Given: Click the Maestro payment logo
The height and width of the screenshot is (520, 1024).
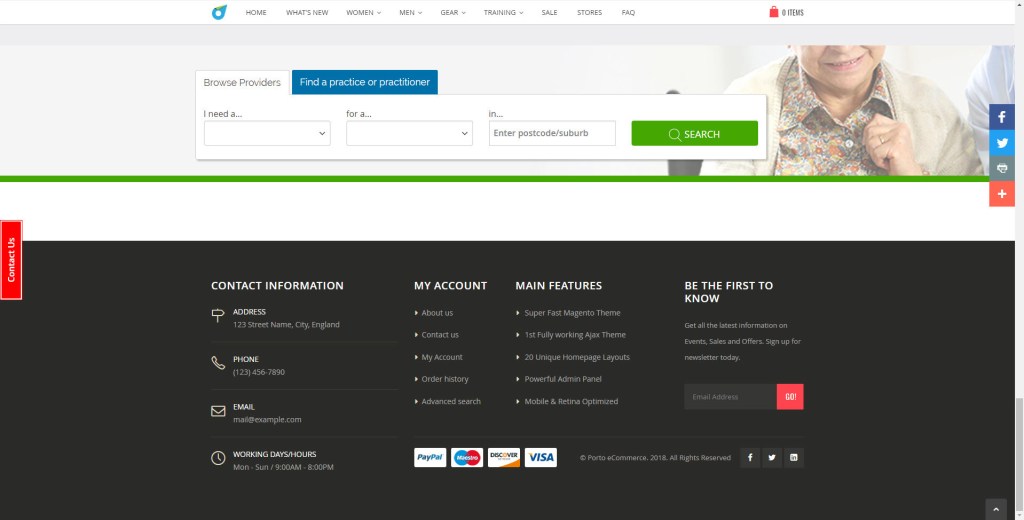Looking at the screenshot, I should coord(467,457).
